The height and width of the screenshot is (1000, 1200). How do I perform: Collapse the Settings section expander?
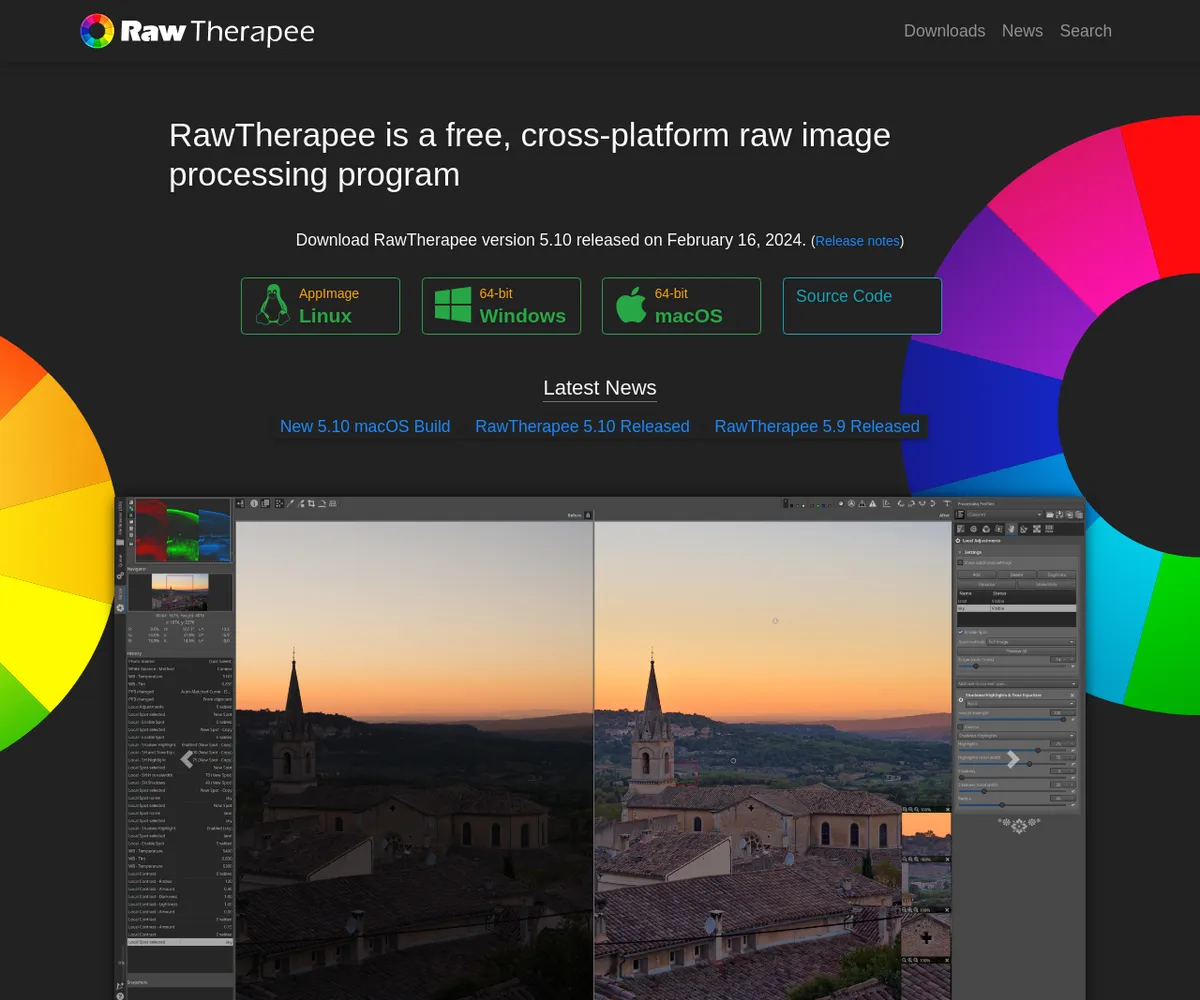point(960,552)
